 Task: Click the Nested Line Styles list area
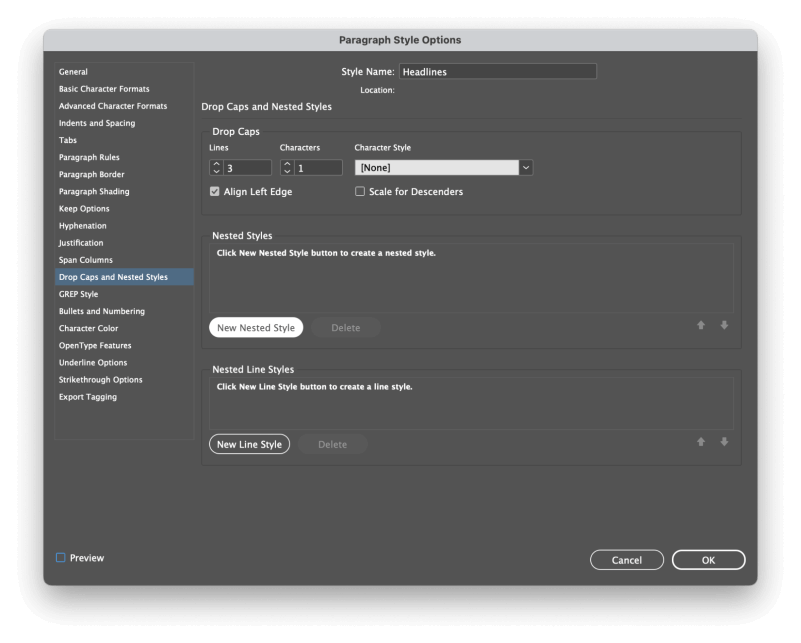[471, 403]
